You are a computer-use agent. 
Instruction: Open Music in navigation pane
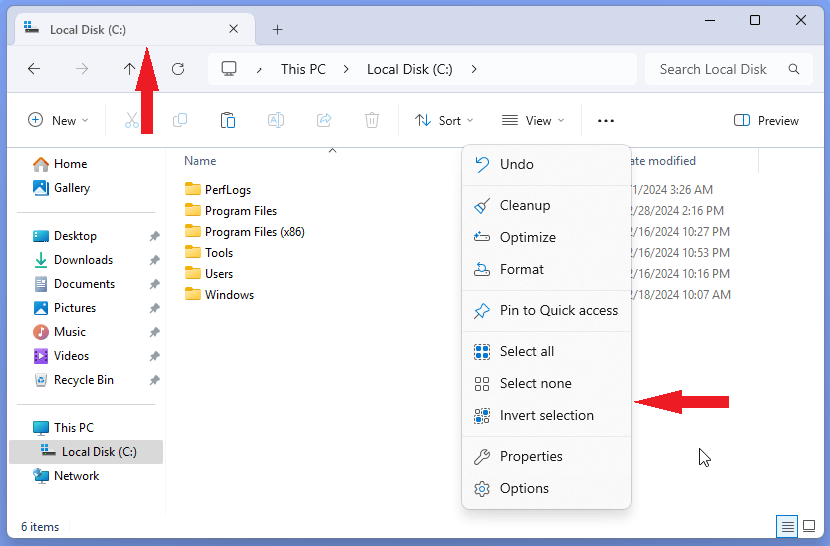59,332
